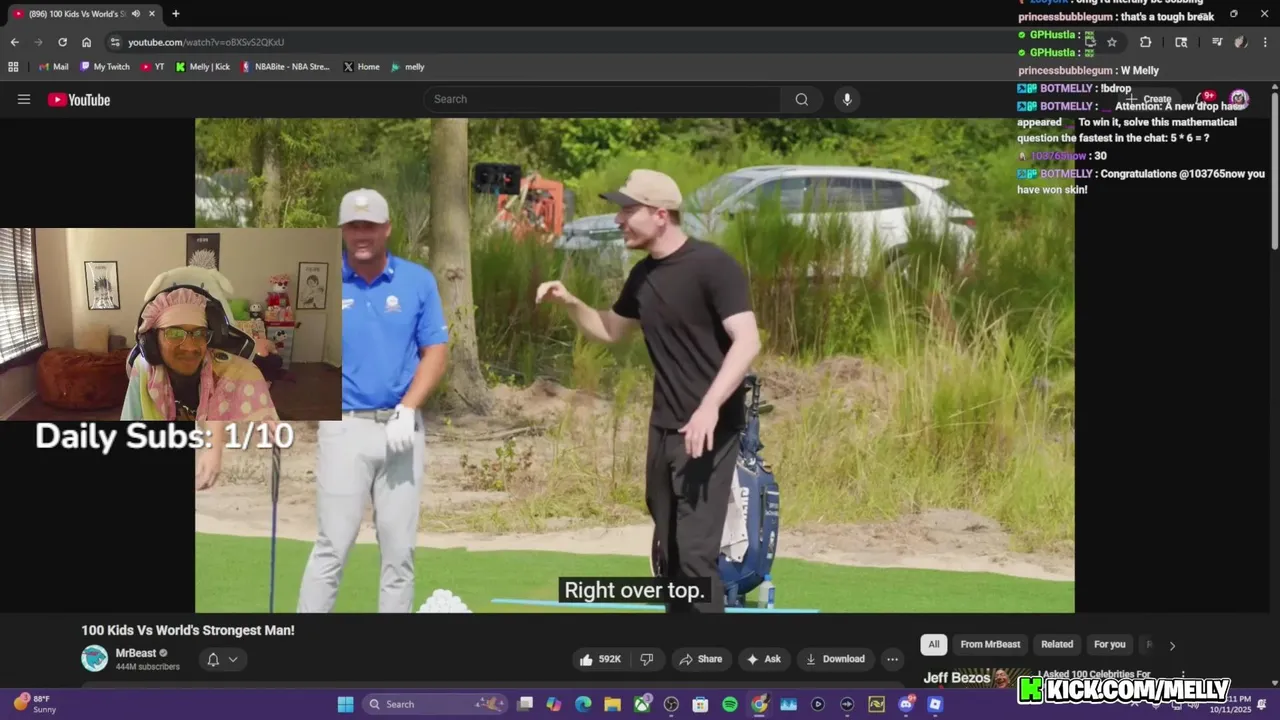Screen dimensions: 1280x720
Task: Dislike the video with thumbs down
Action: (x=647, y=659)
